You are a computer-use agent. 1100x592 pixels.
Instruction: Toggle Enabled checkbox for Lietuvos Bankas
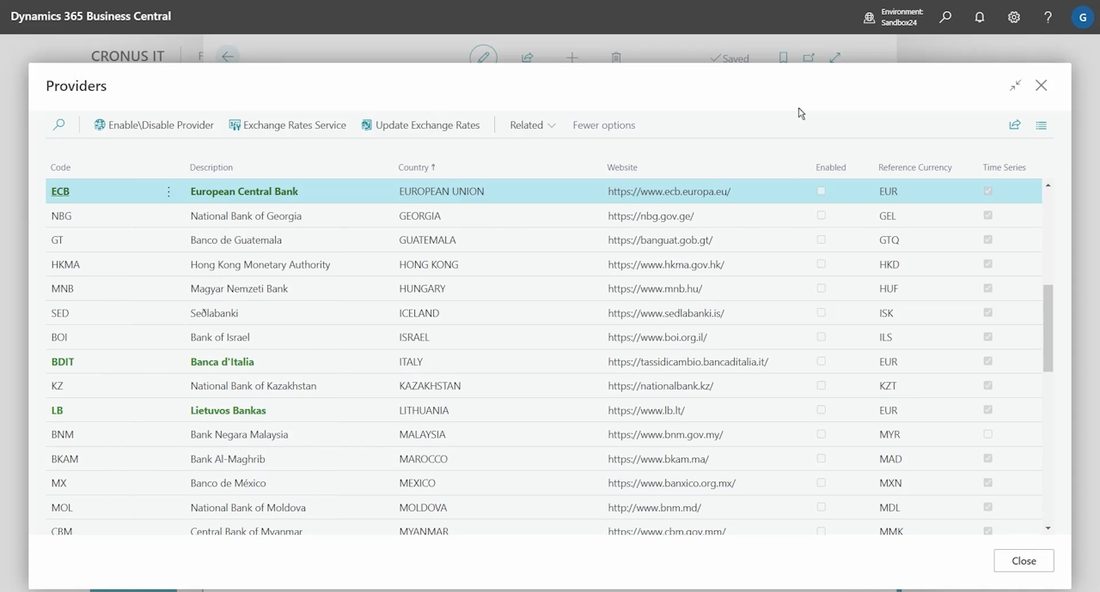tap(821, 410)
